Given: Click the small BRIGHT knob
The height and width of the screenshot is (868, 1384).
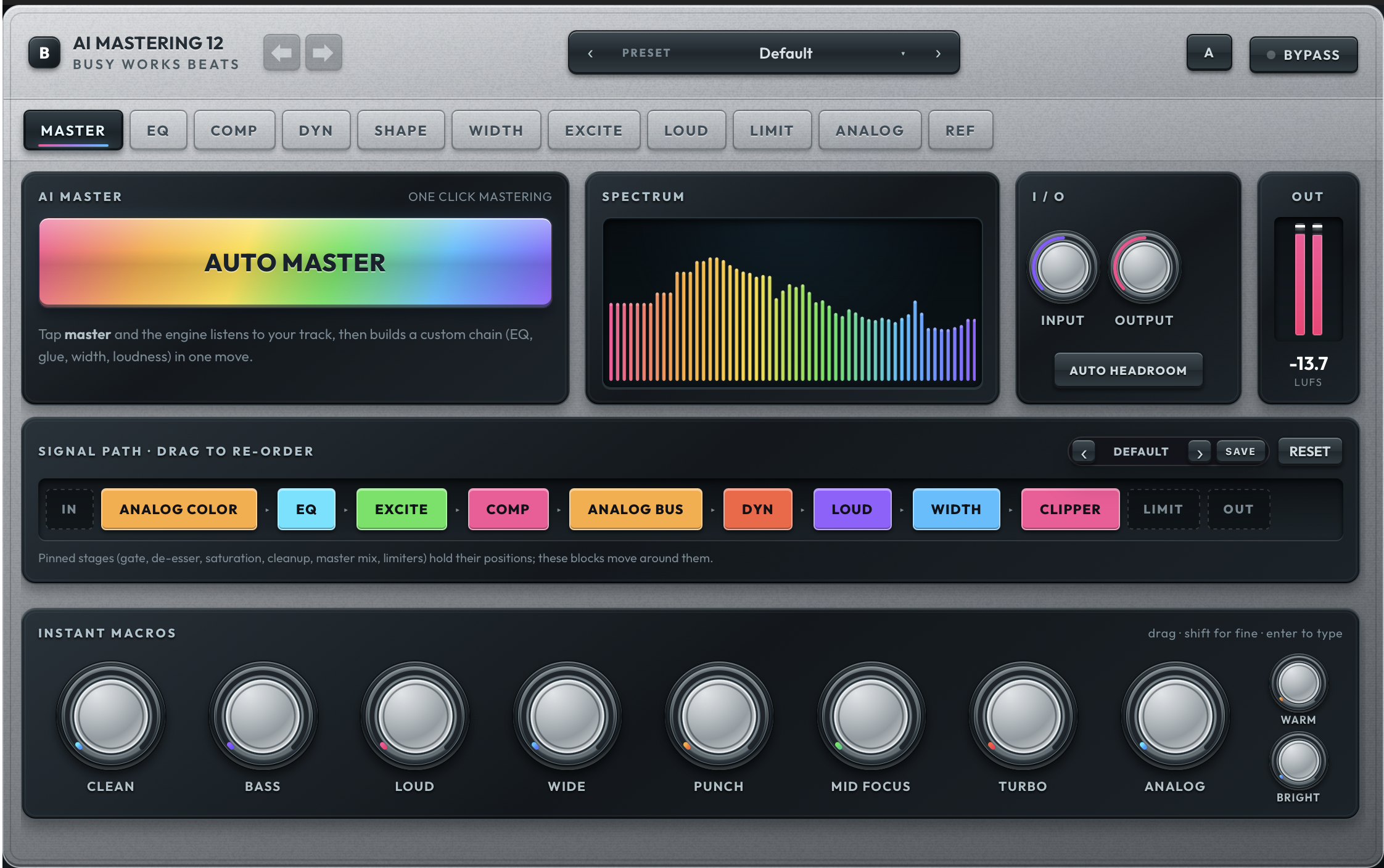Looking at the screenshot, I should click(1298, 761).
